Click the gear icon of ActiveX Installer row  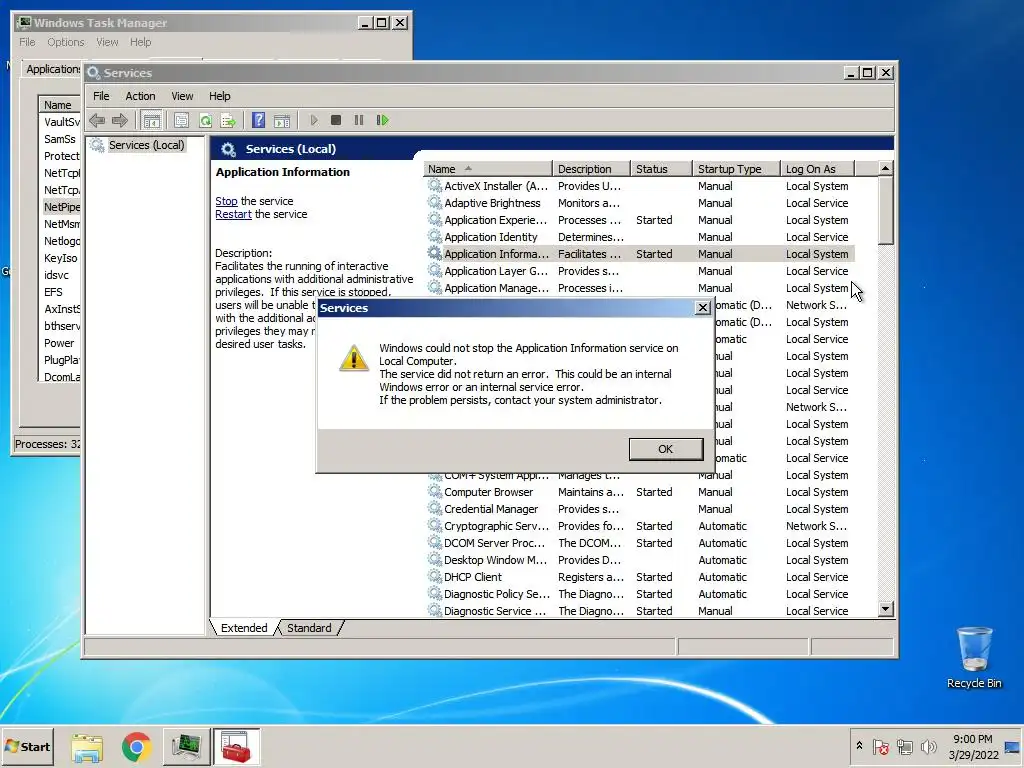coord(434,185)
